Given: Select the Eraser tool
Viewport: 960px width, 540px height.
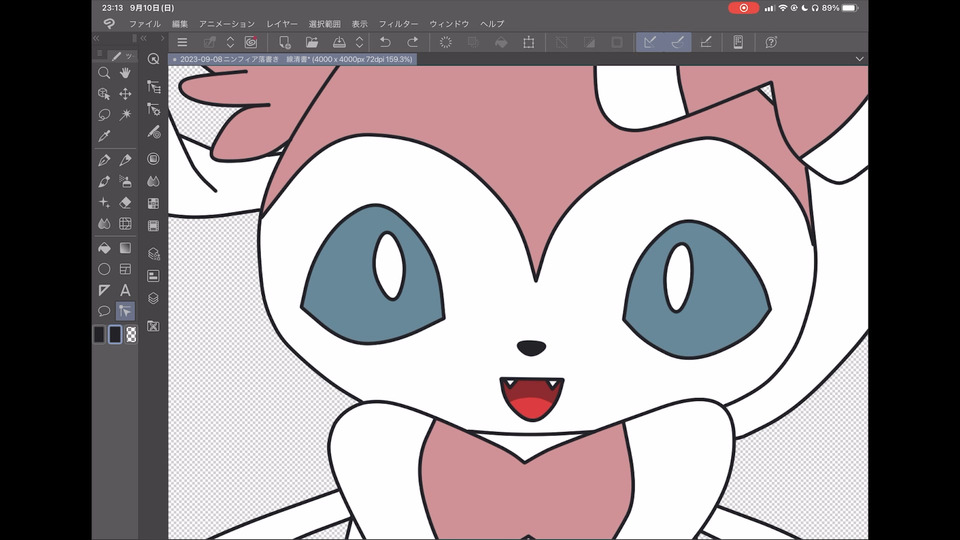Looking at the screenshot, I should tap(125, 203).
